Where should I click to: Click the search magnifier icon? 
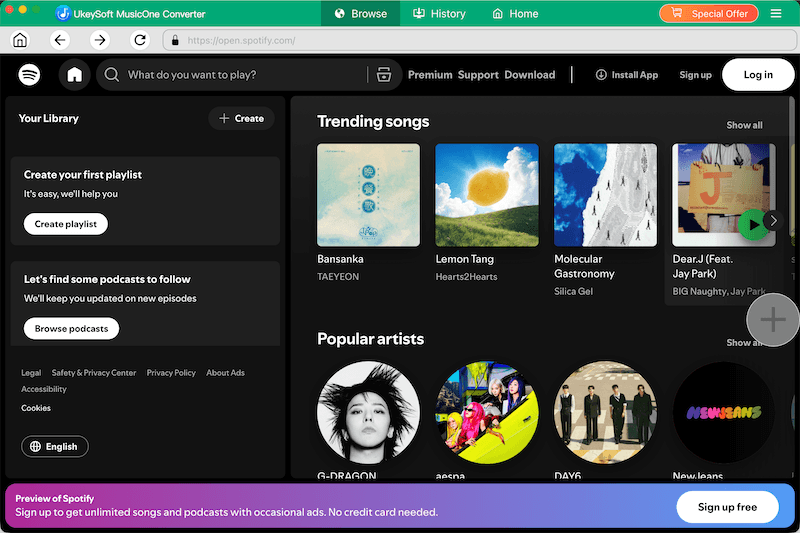click(x=111, y=74)
